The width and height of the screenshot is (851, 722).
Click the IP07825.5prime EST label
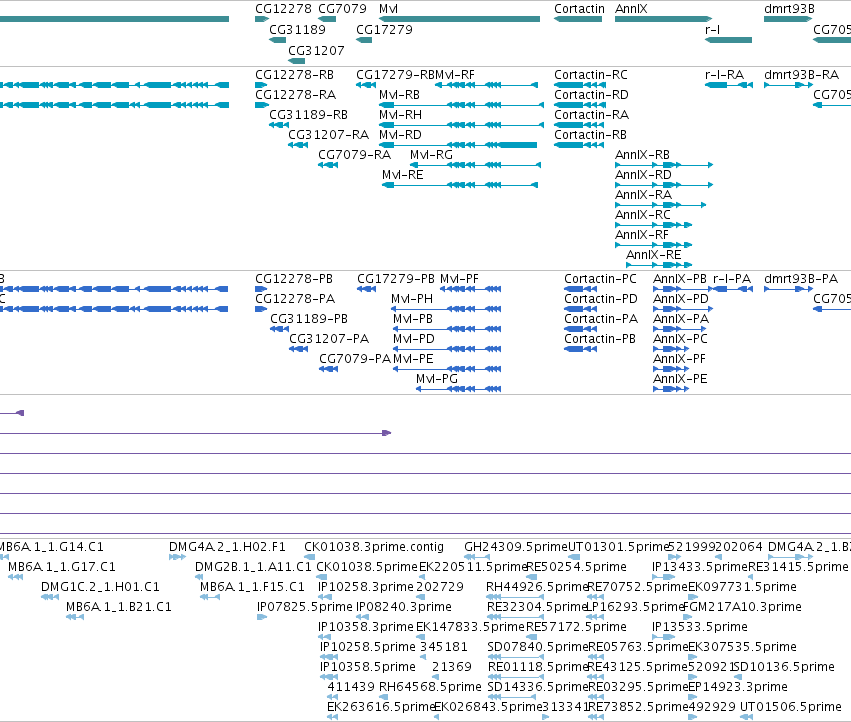click(304, 606)
